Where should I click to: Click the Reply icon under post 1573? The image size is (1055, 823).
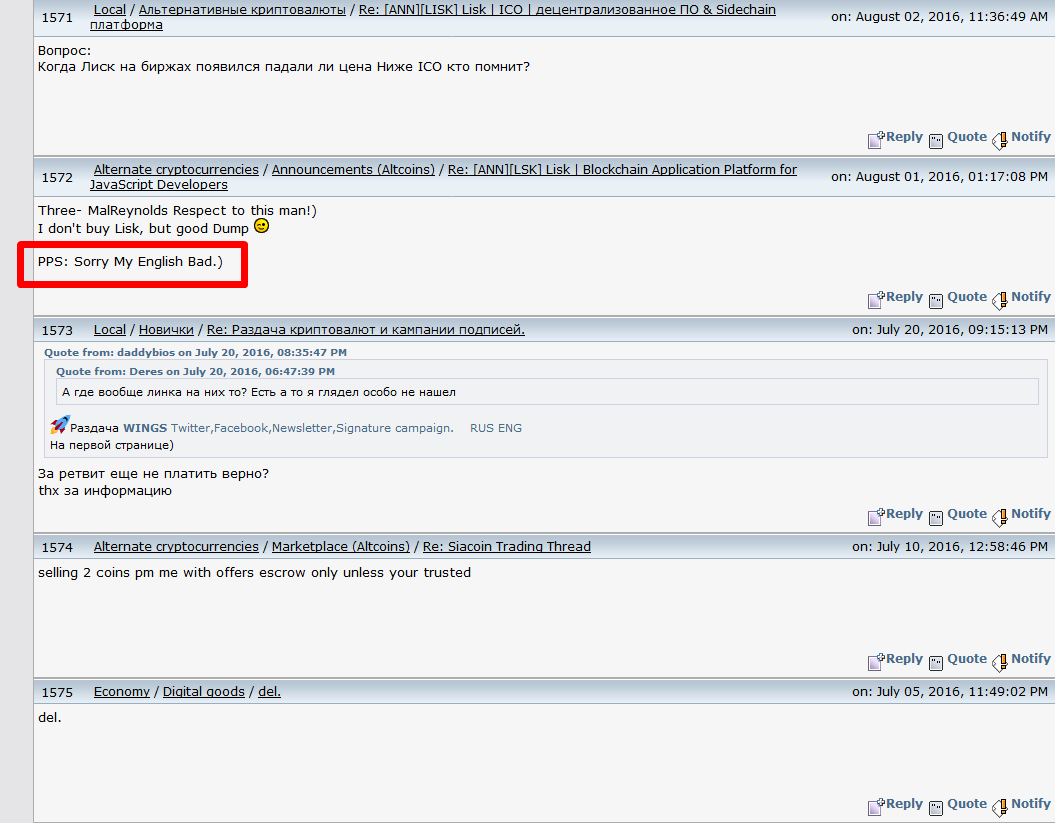point(876,516)
